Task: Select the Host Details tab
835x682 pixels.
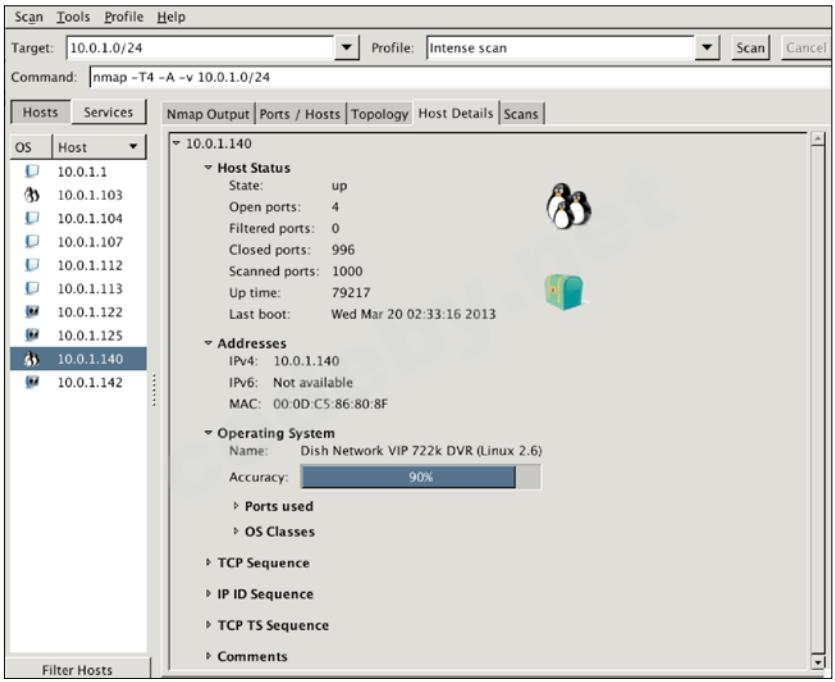Action: pos(455,113)
